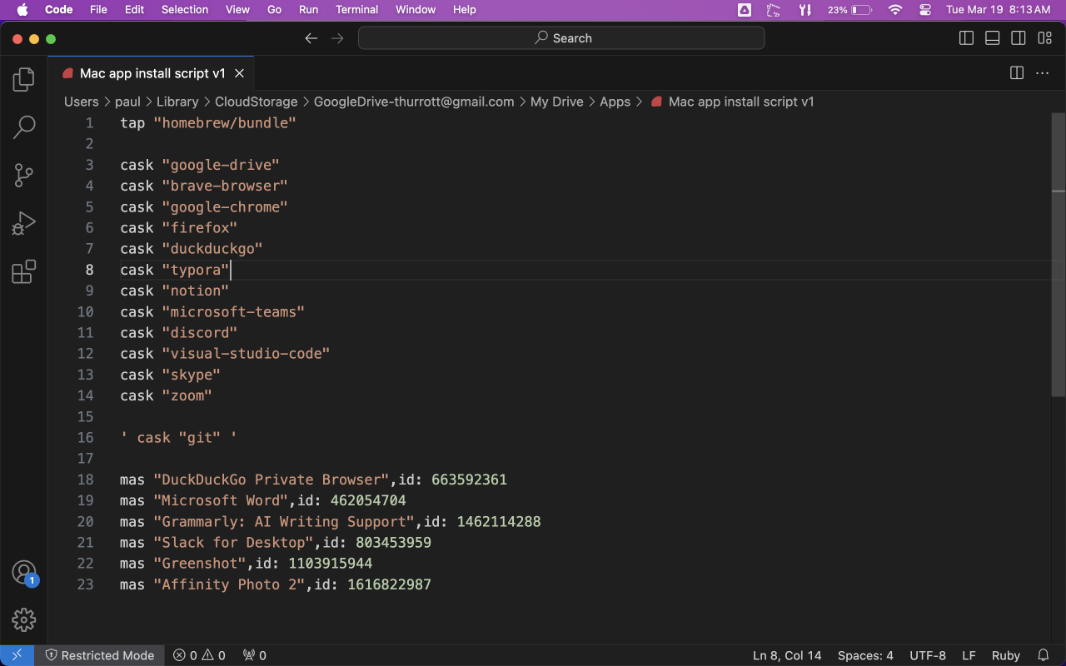Open the Accounts menu icon
1066x666 pixels.
[24, 573]
